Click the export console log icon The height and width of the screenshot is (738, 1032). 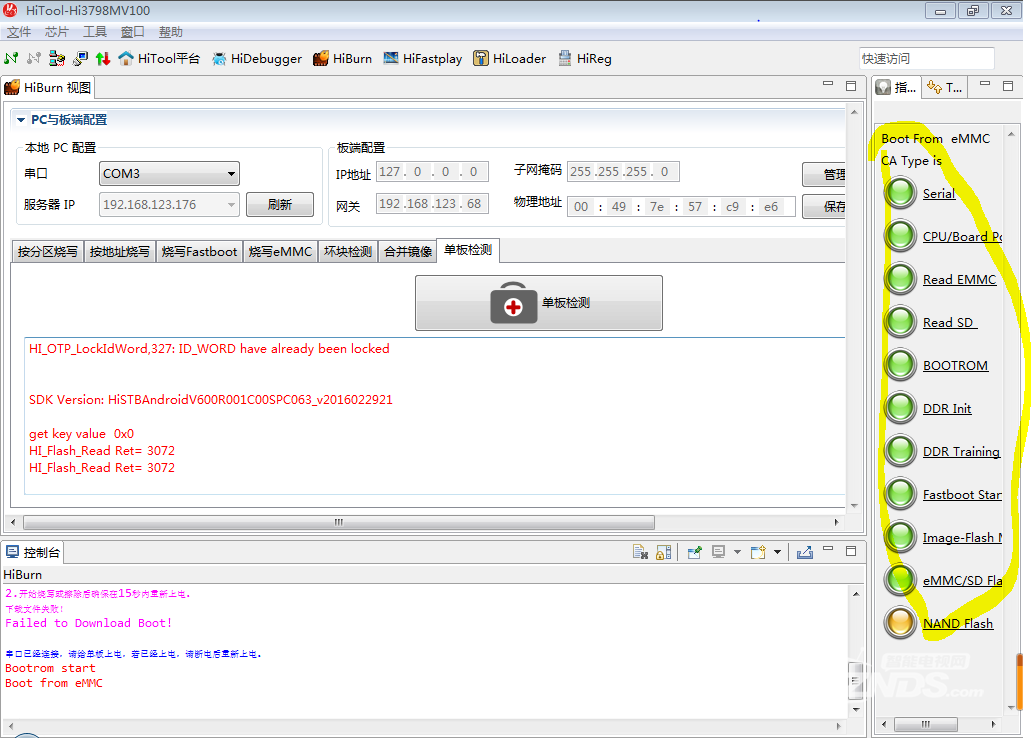click(805, 552)
